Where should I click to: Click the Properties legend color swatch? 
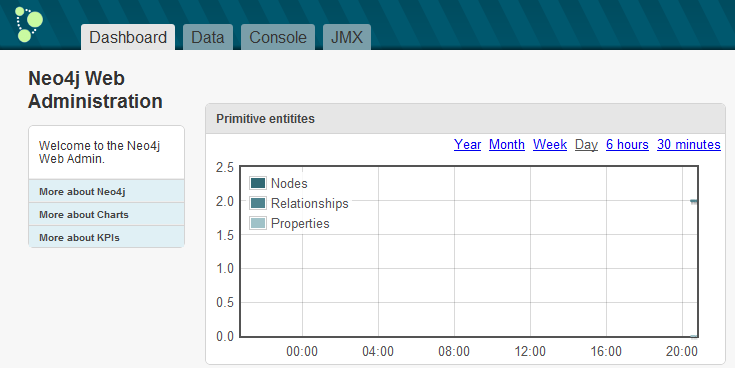(x=258, y=223)
